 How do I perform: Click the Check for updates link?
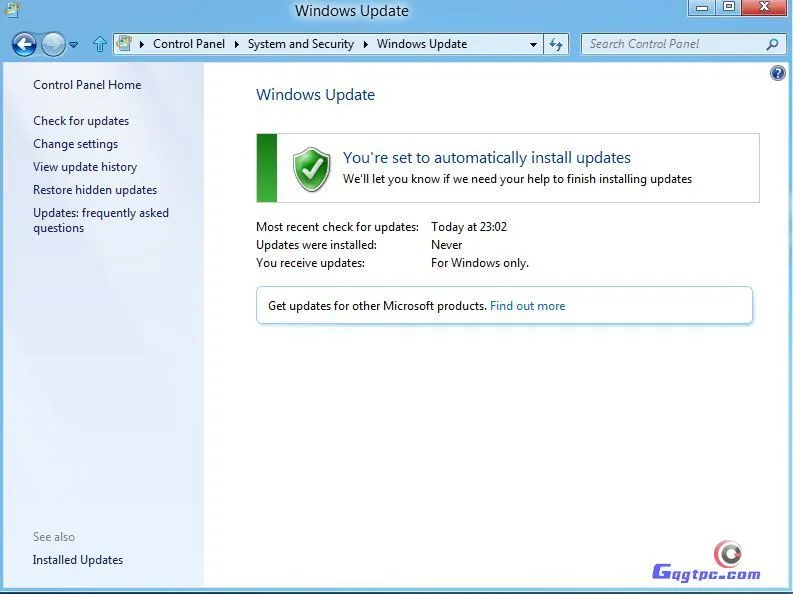pyautogui.click(x=81, y=121)
